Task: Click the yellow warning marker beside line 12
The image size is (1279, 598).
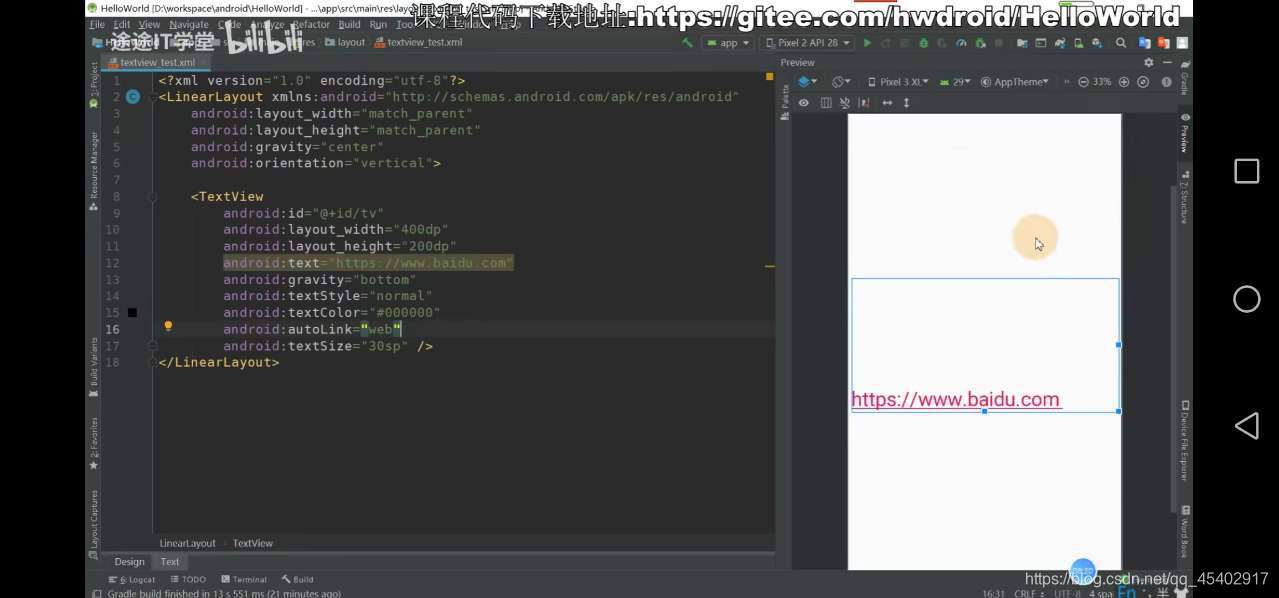Action: coord(770,266)
